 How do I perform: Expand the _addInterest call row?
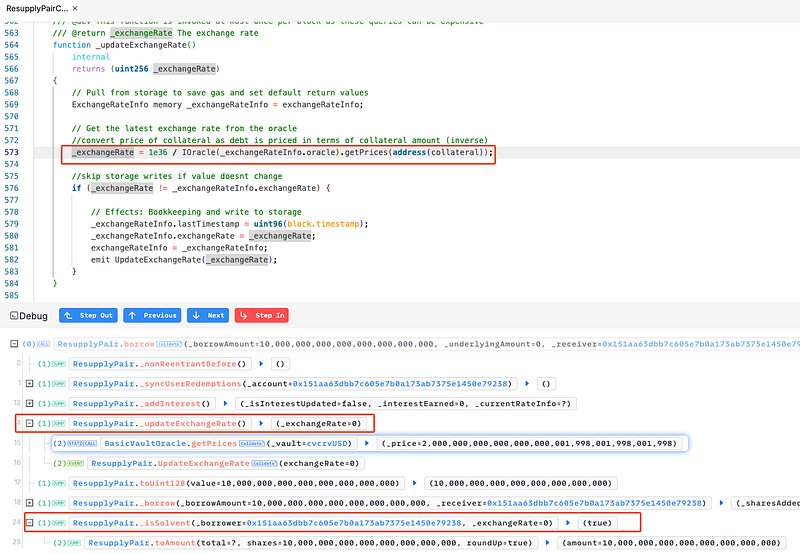[x=30, y=403]
